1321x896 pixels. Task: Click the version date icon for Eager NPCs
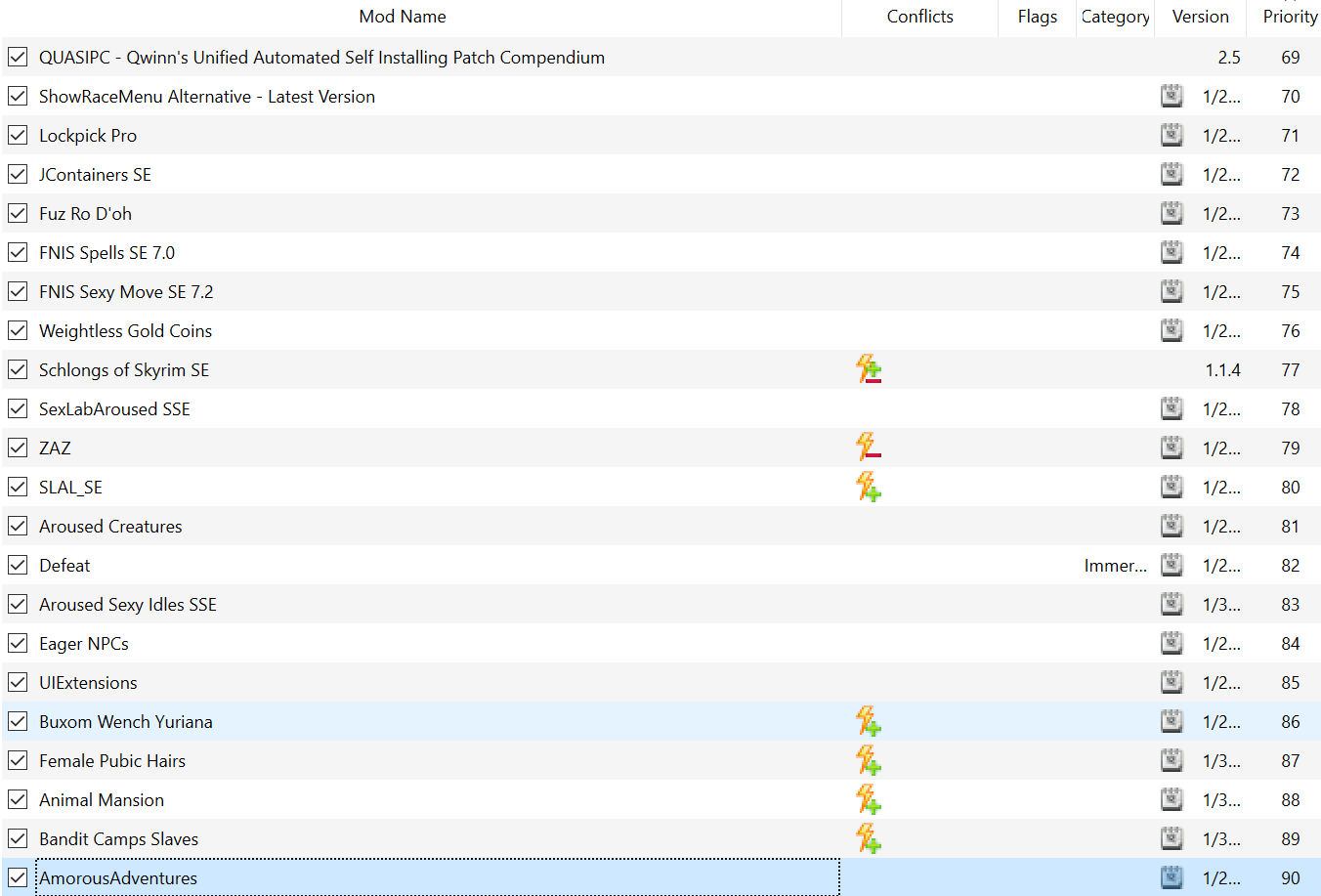click(1172, 643)
